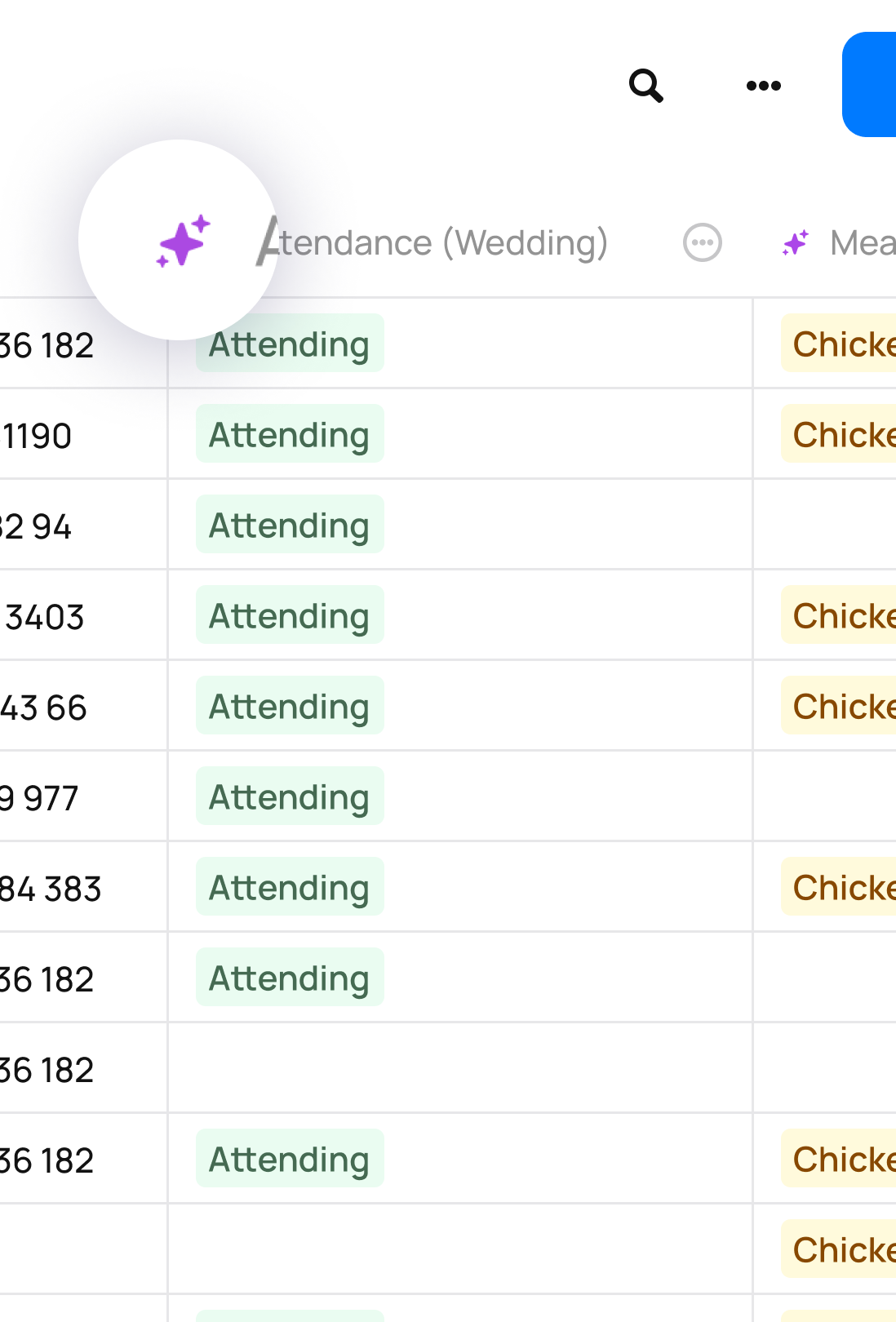The image size is (896, 1322).
Task: Open the search magnifier icon
Action: (645, 85)
